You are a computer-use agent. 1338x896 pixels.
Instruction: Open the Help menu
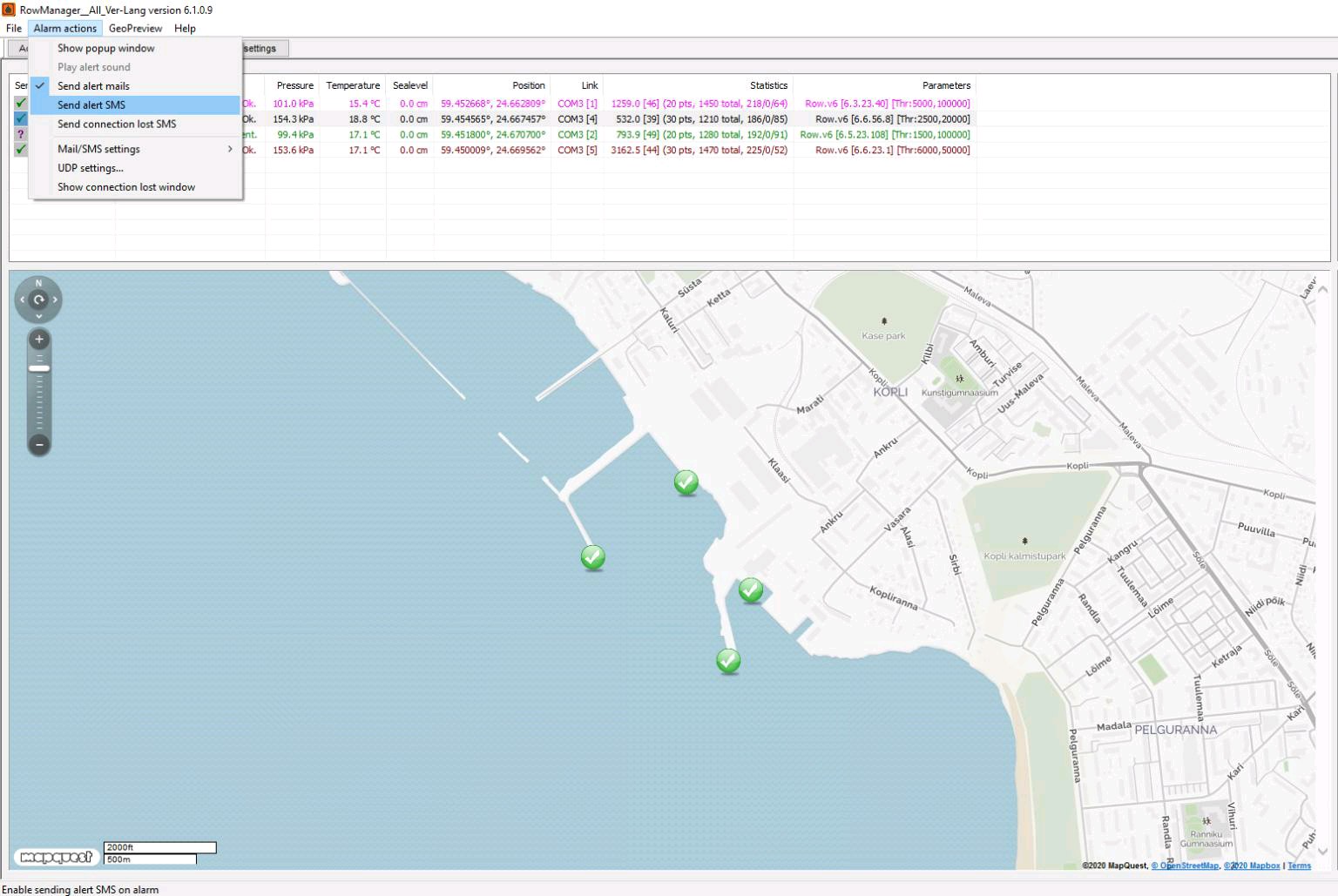click(185, 28)
